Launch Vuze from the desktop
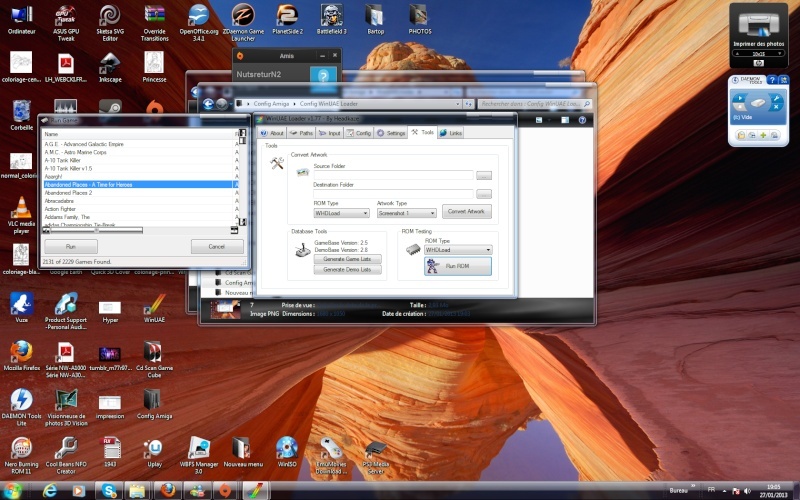 point(21,308)
